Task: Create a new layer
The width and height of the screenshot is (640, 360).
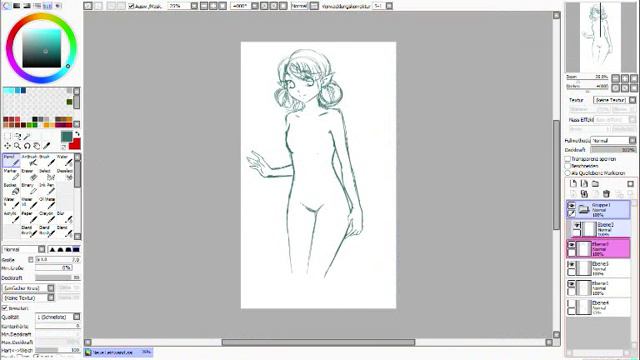Action: 573,184
